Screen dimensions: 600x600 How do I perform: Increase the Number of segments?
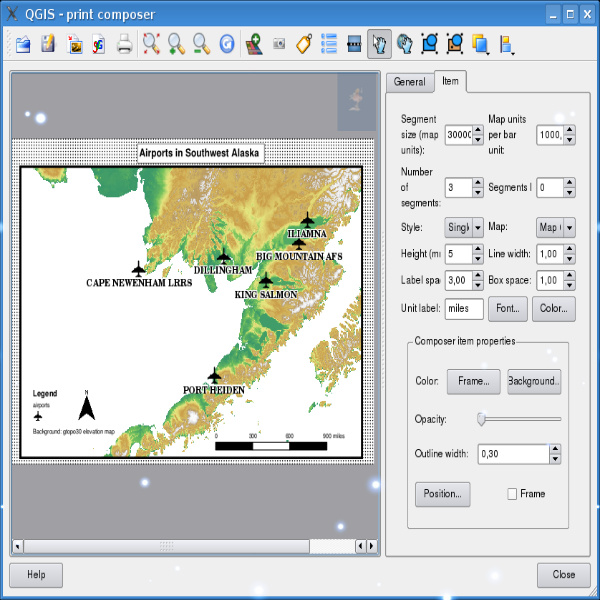point(478,183)
